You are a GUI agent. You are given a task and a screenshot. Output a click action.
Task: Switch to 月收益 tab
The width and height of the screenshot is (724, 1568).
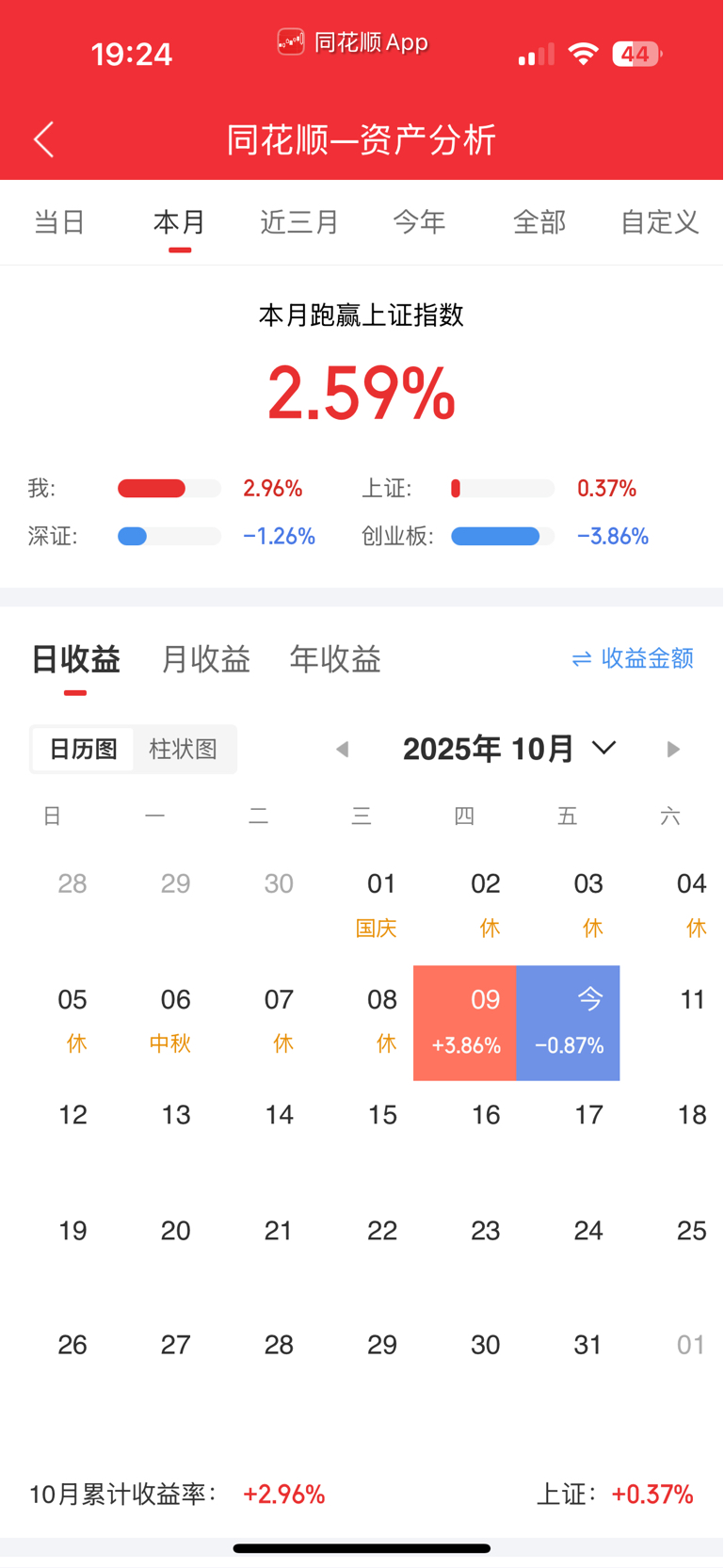coord(205,659)
